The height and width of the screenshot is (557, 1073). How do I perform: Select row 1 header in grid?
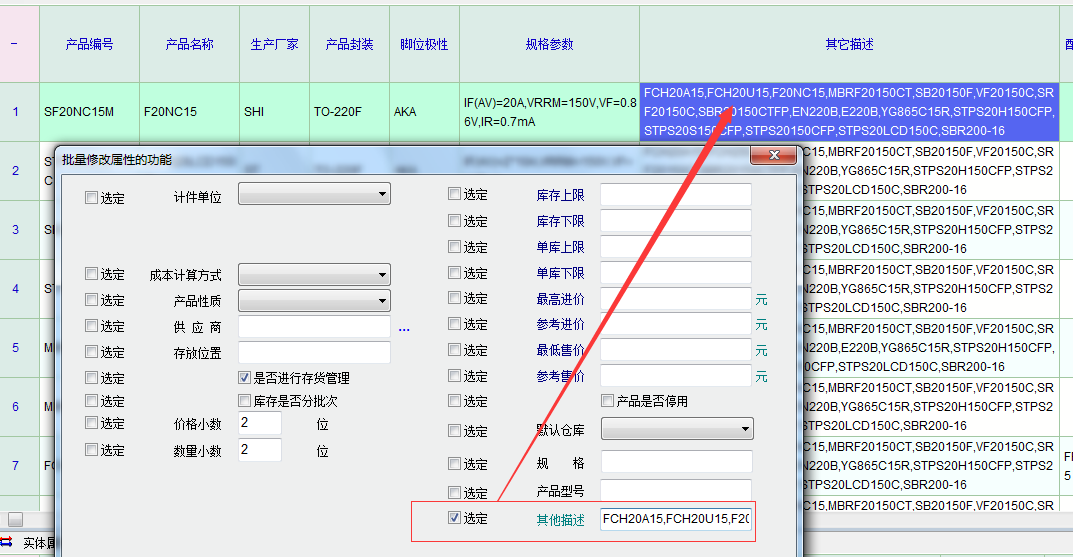pos(15,111)
